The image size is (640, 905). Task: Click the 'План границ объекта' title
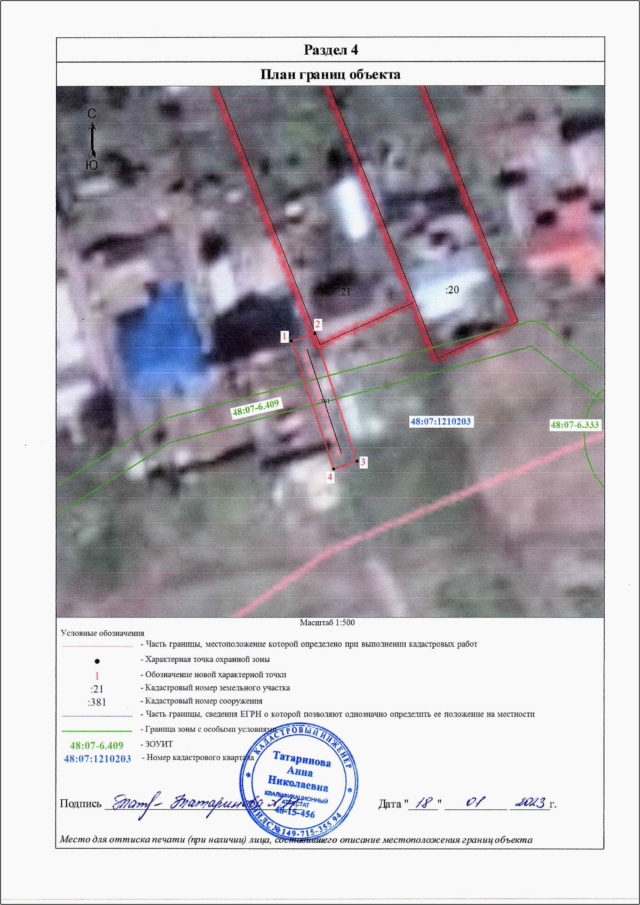(329, 74)
